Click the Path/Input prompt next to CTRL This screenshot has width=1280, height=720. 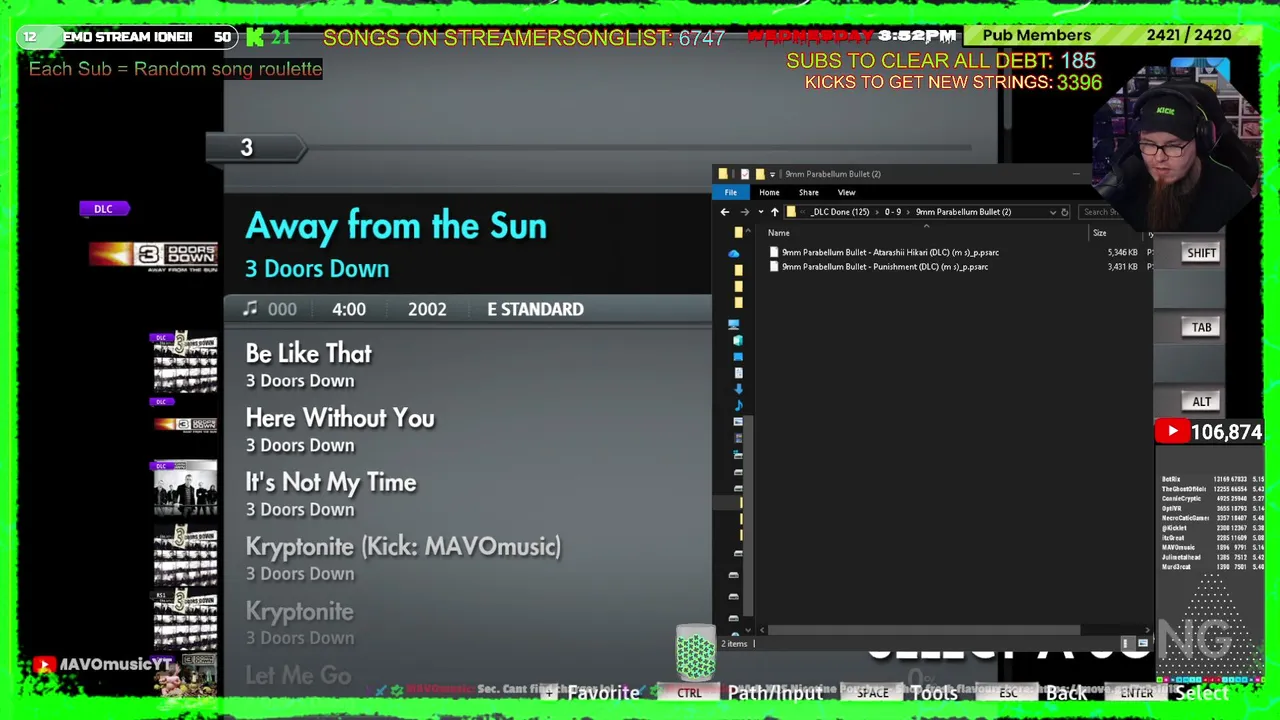[775, 692]
